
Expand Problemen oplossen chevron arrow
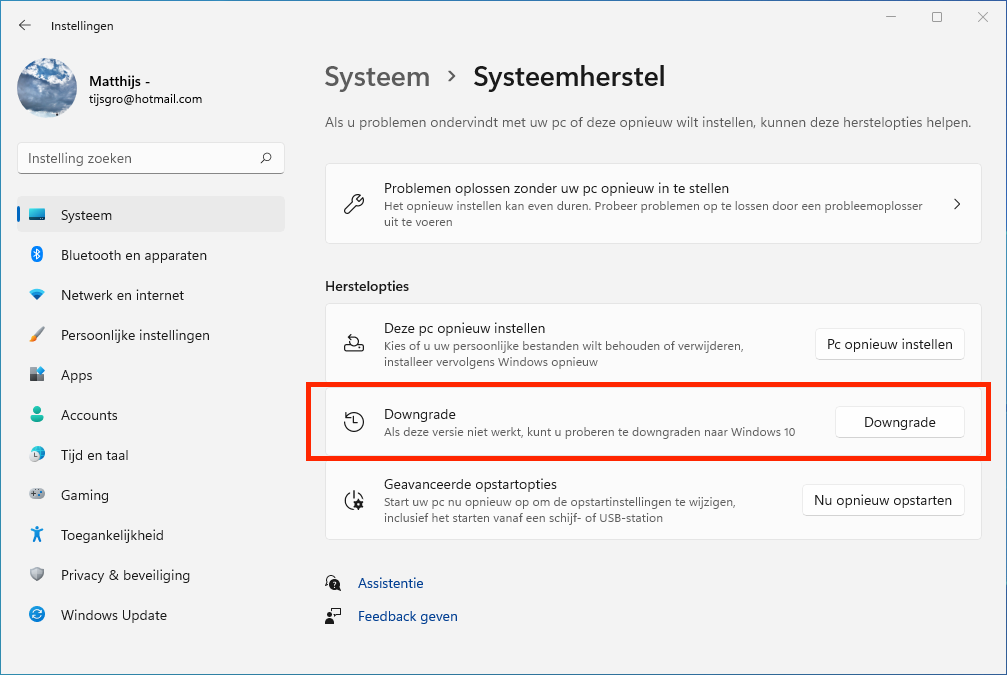pyautogui.click(x=957, y=204)
